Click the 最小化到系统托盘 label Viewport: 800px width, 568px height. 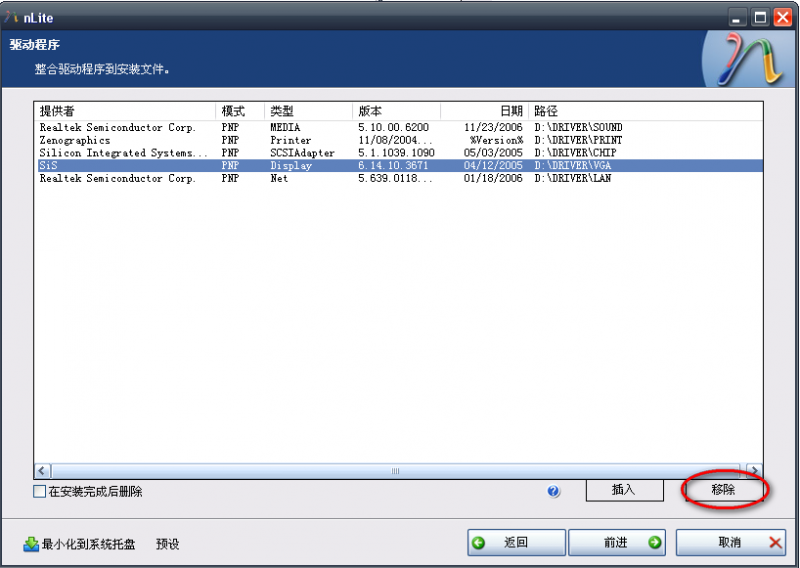[x=88, y=544]
